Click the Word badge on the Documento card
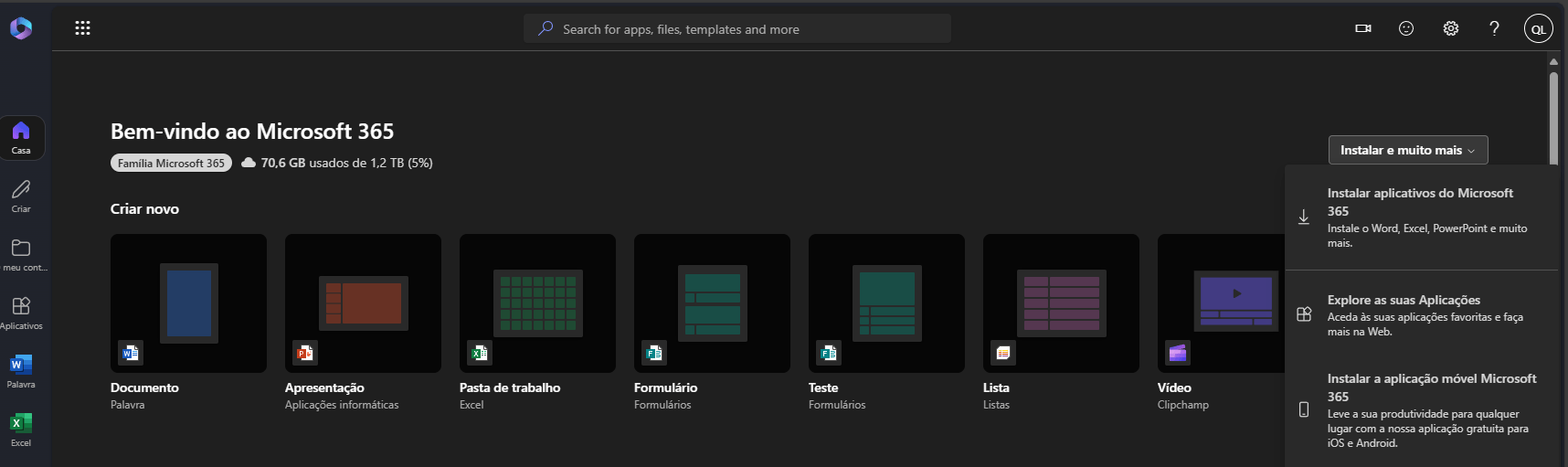The width and height of the screenshot is (1568, 467). 131,353
